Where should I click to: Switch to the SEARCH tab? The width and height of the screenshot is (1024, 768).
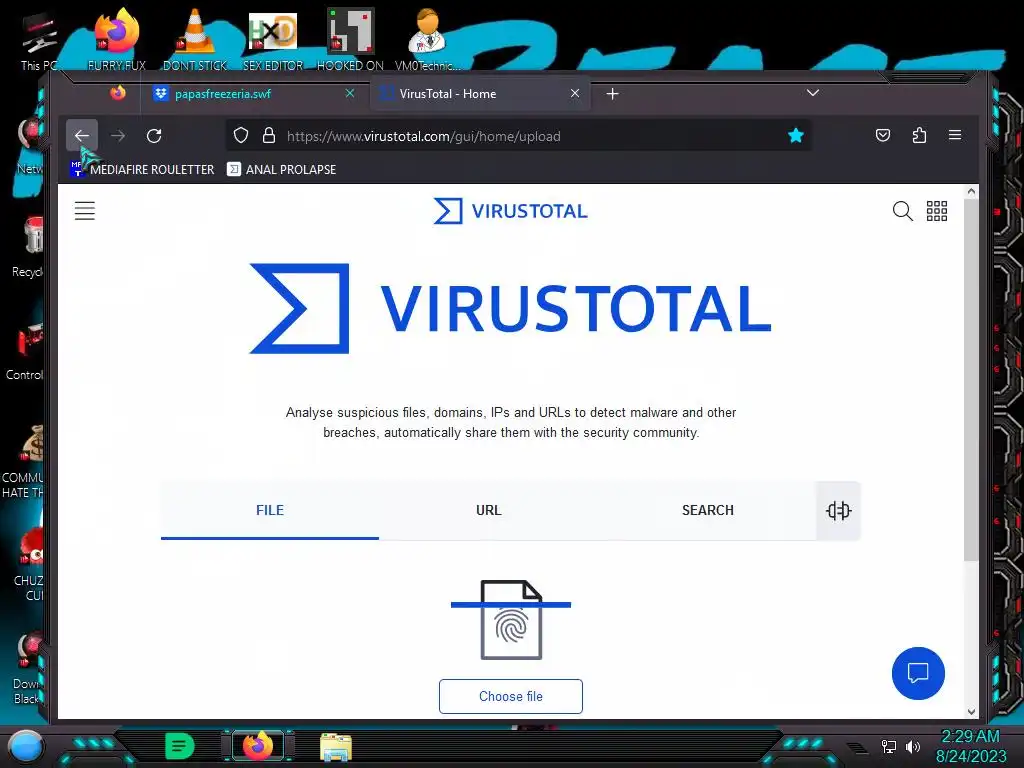click(x=707, y=510)
